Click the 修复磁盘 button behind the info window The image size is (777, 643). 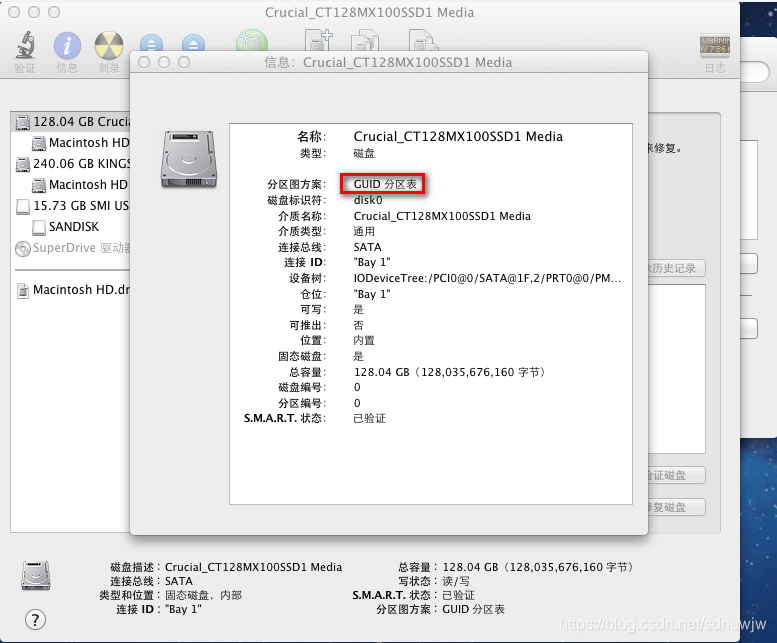tap(676, 507)
